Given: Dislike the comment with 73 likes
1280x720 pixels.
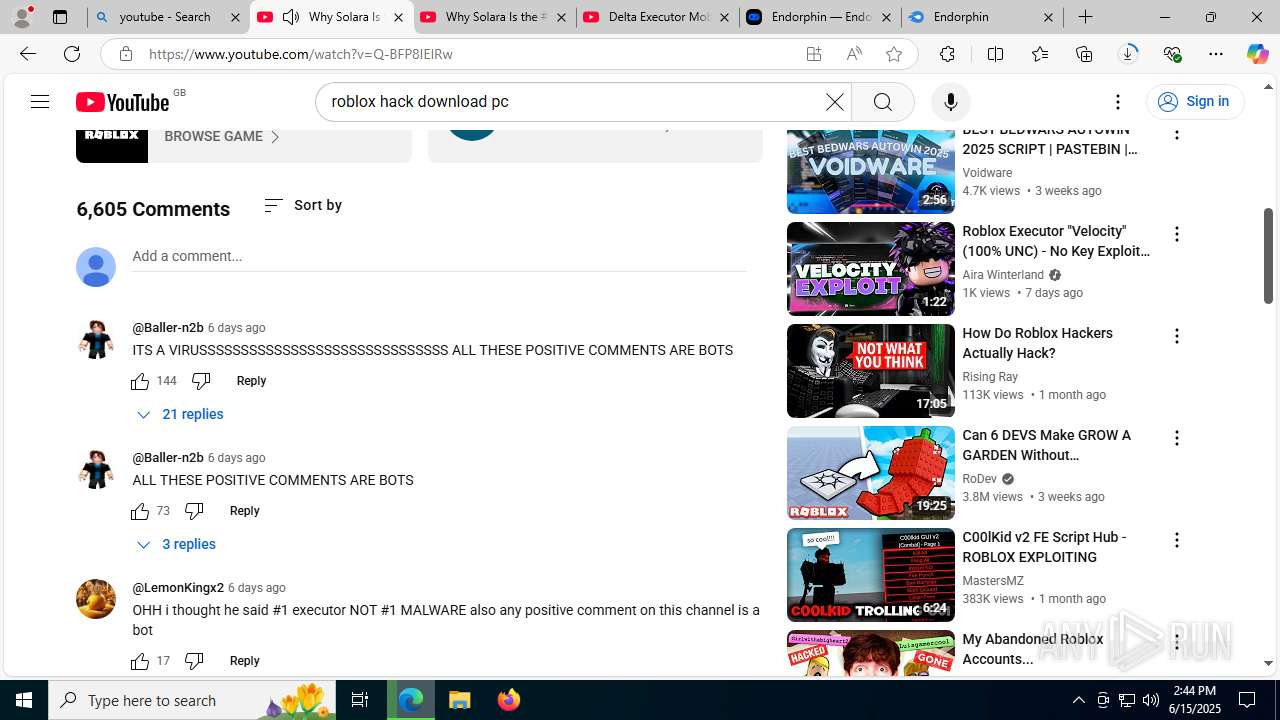Looking at the screenshot, I should [194, 511].
